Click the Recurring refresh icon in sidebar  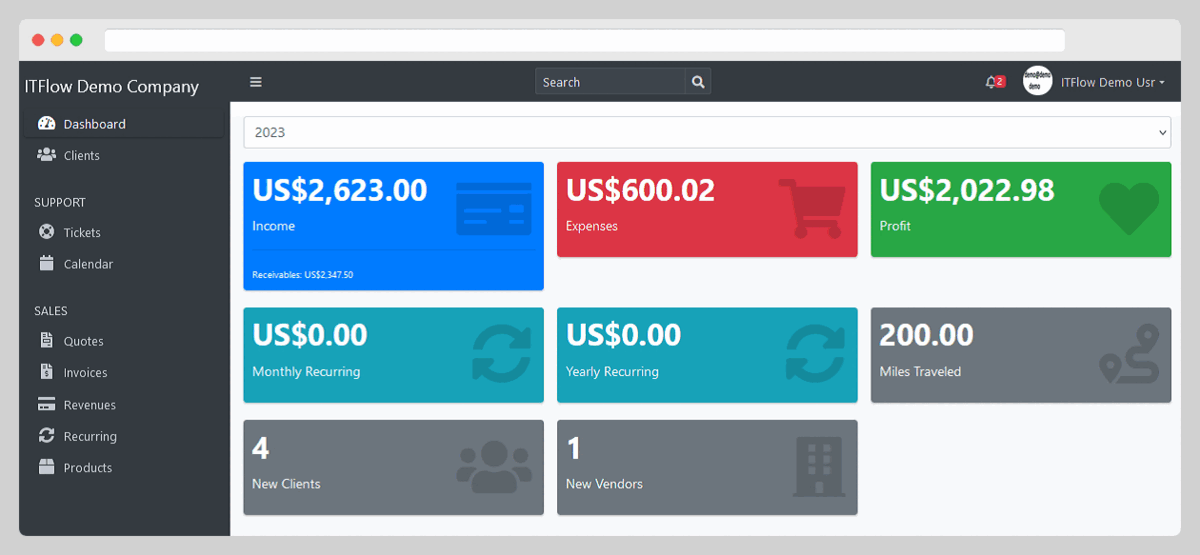[46, 436]
